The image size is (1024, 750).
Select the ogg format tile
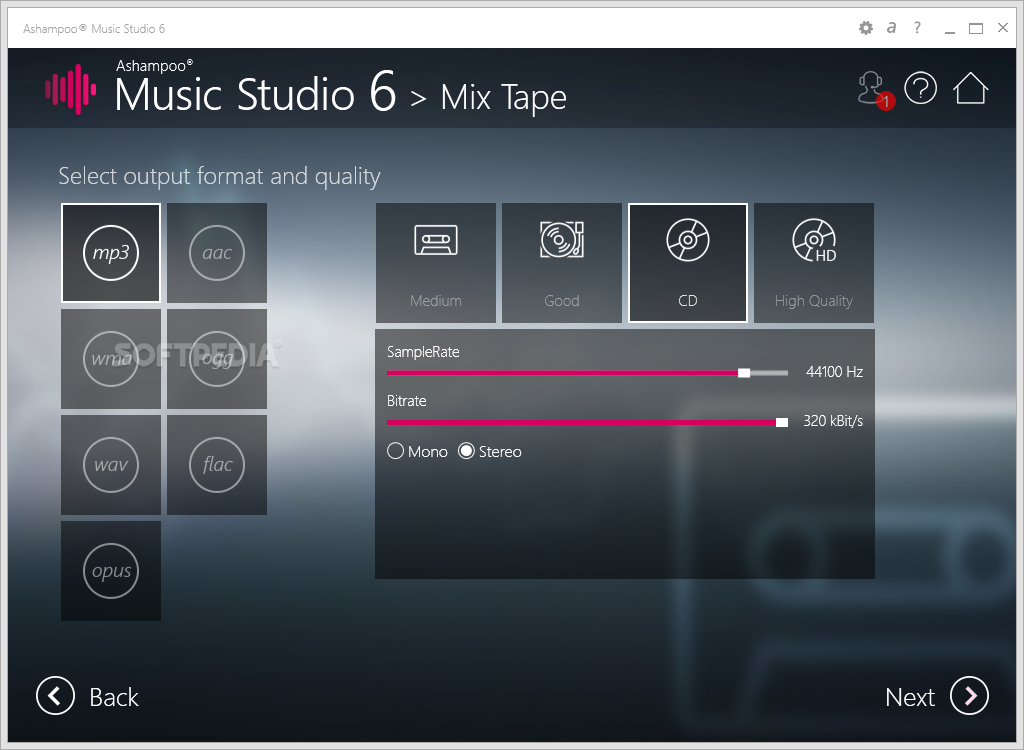(217, 359)
